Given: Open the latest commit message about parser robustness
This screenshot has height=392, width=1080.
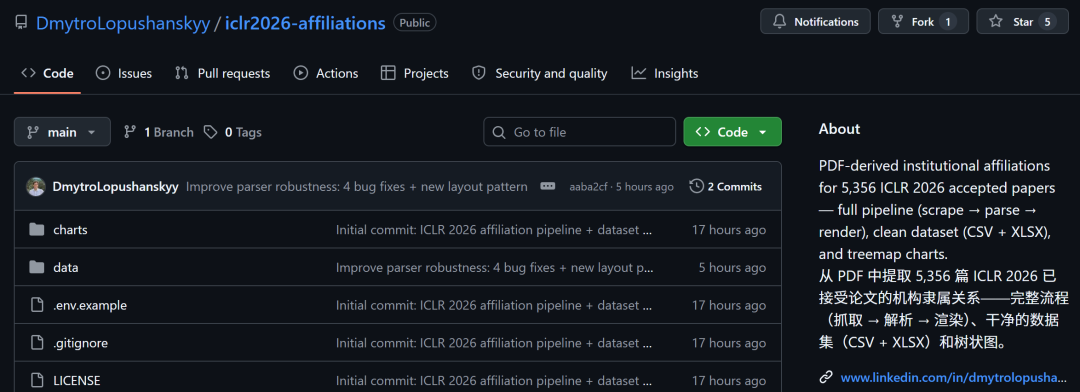Looking at the screenshot, I should point(357,187).
